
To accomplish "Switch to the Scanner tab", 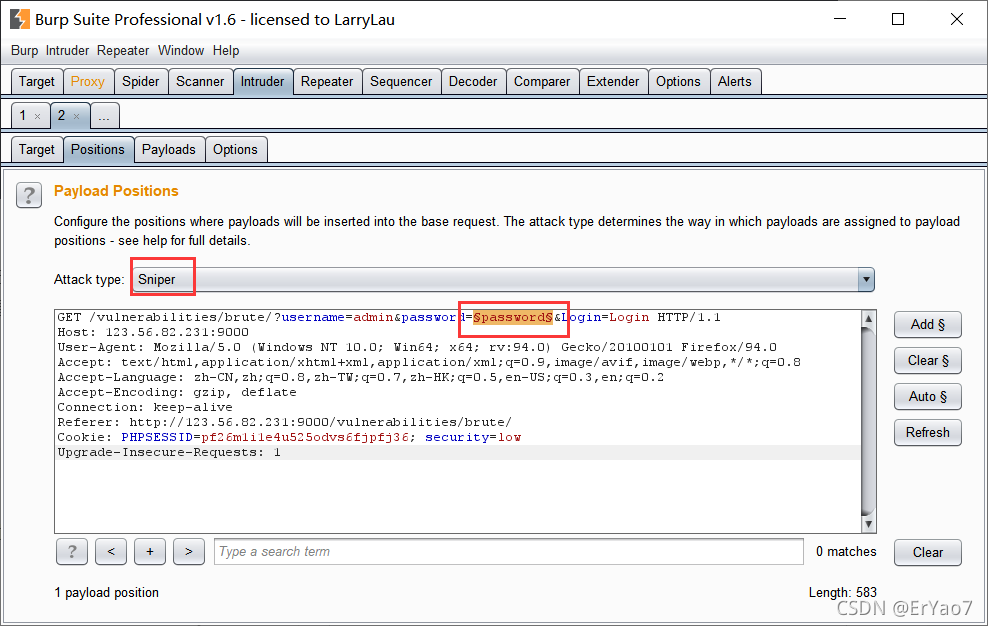I will tap(200, 81).
